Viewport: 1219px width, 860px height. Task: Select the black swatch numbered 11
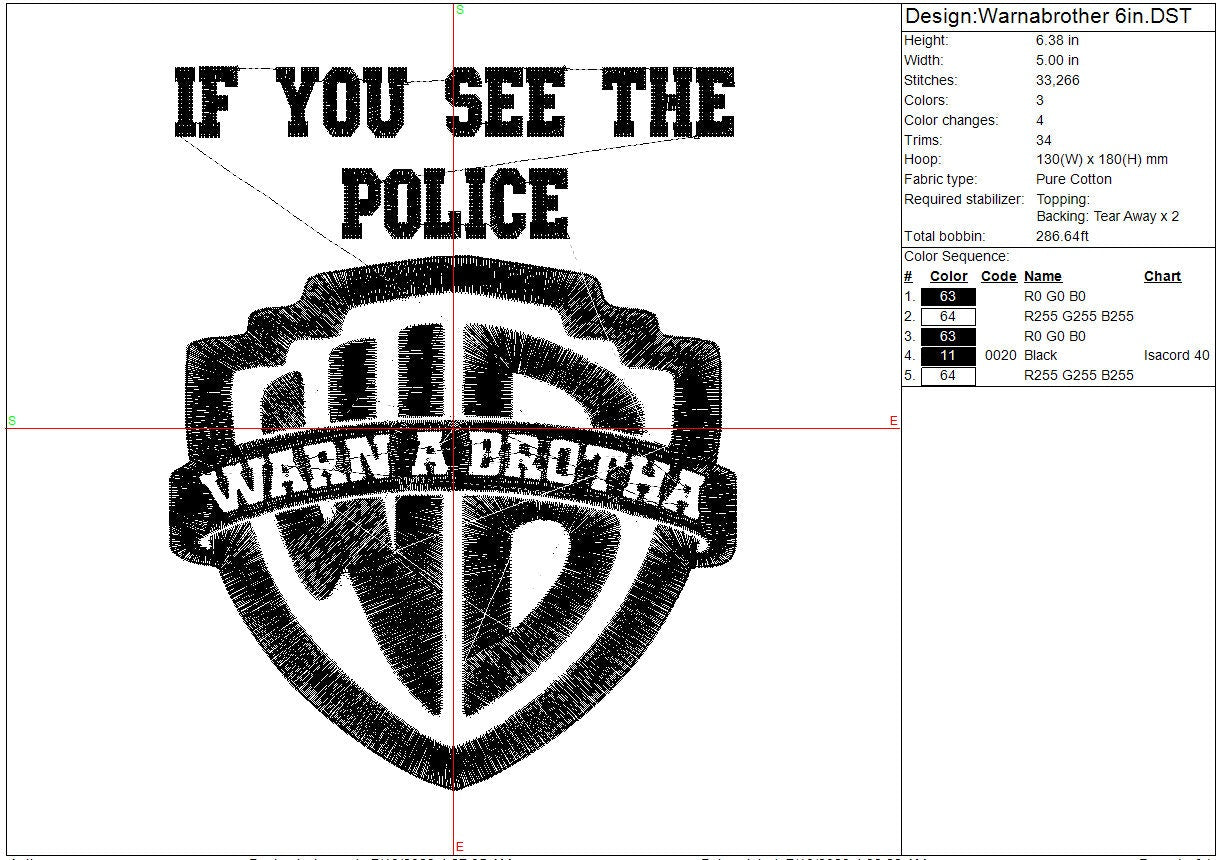click(x=947, y=355)
